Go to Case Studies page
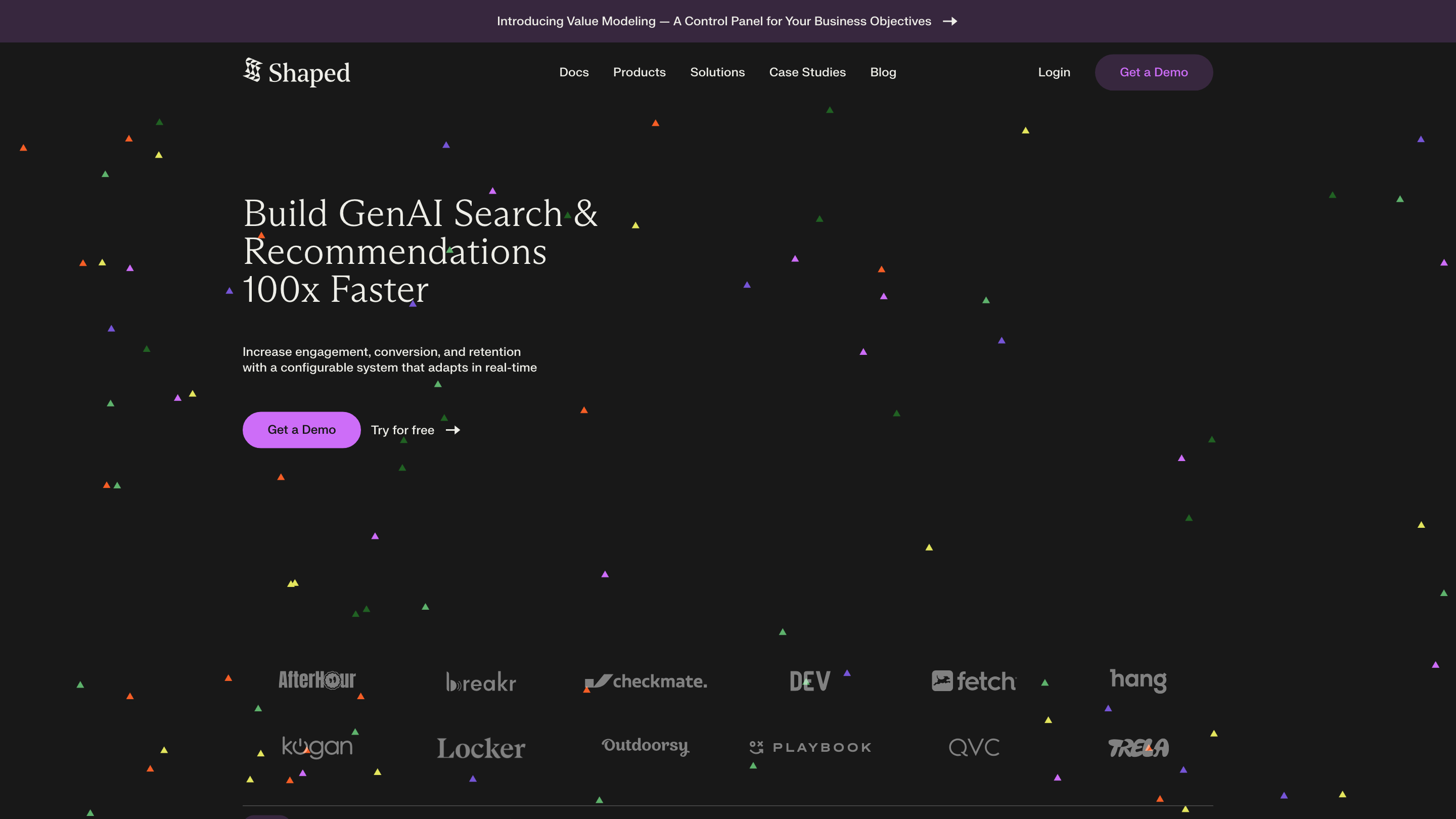The image size is (1456, 819). [x=807, y=72]
